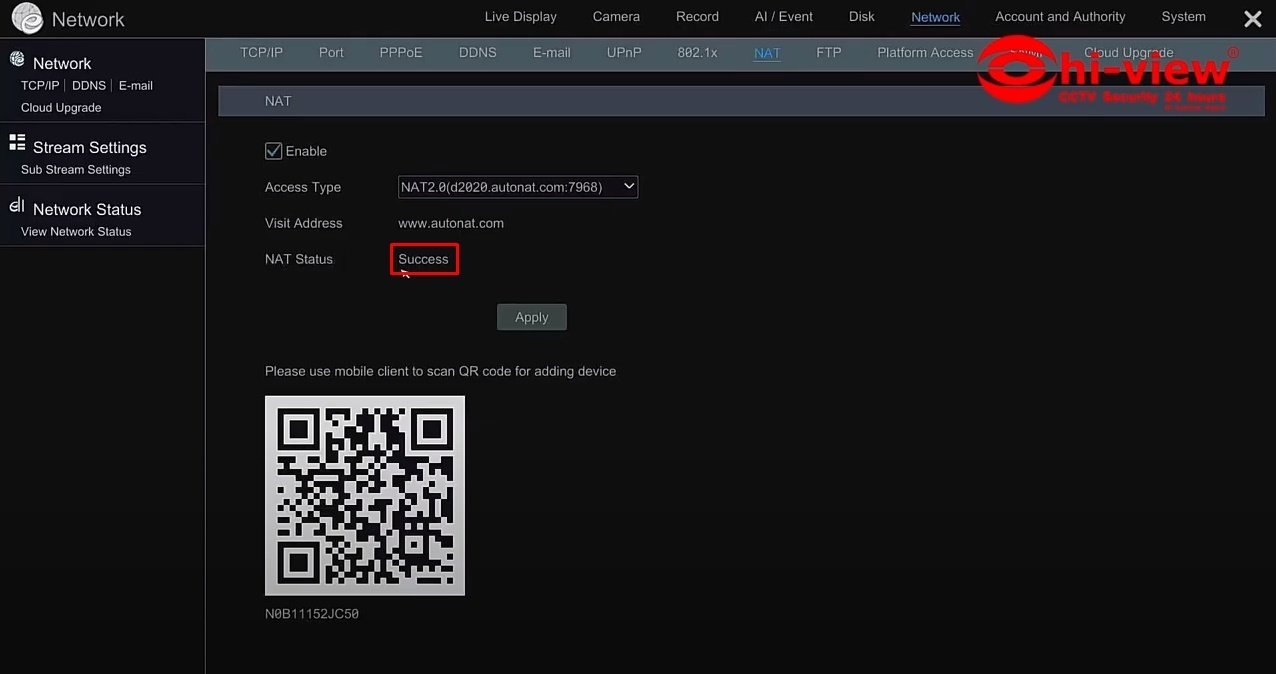
Task: Open the AI / Event menu
Action: tap(783, 17)
